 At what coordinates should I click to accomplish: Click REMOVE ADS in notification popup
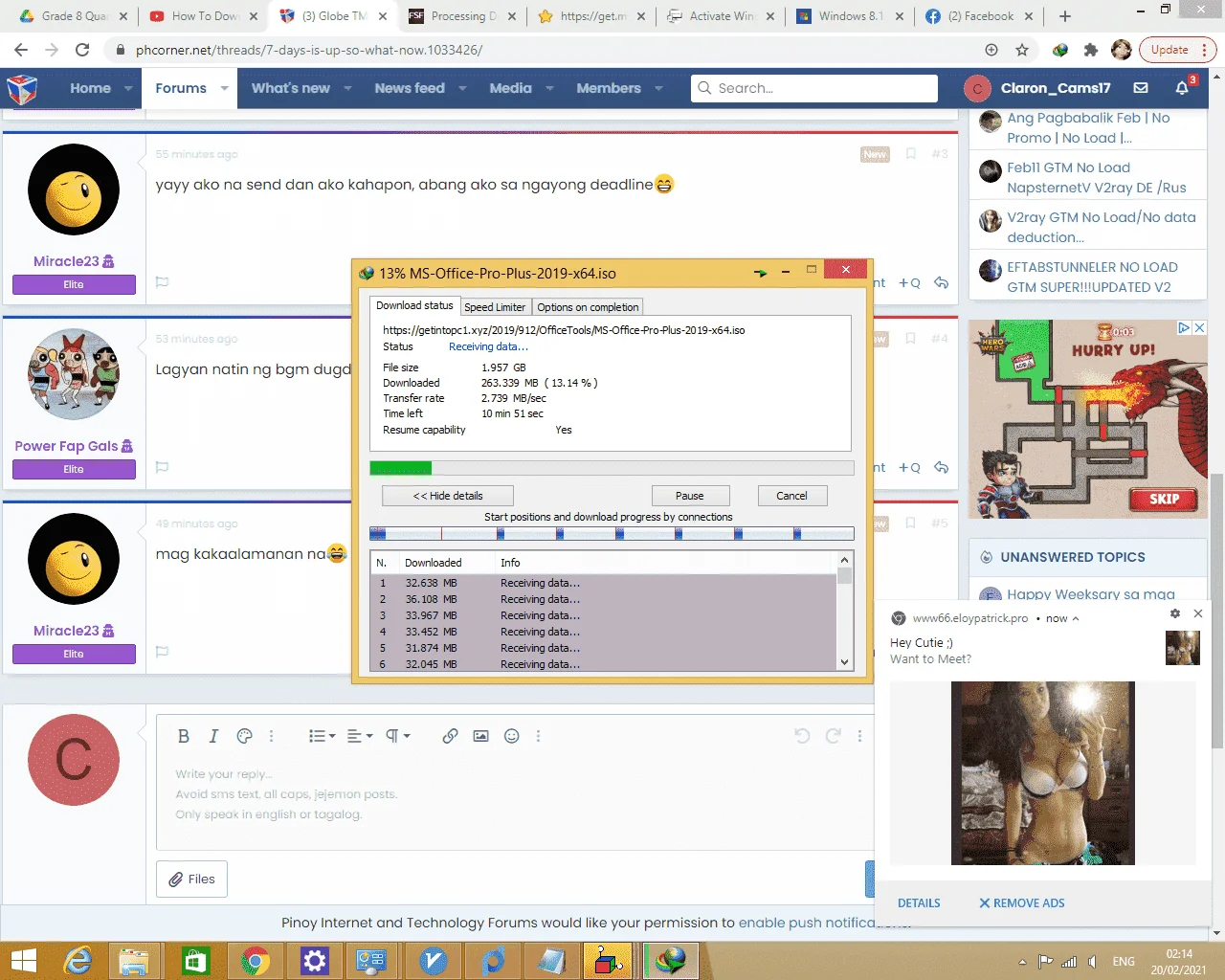tap(1021, 903)
